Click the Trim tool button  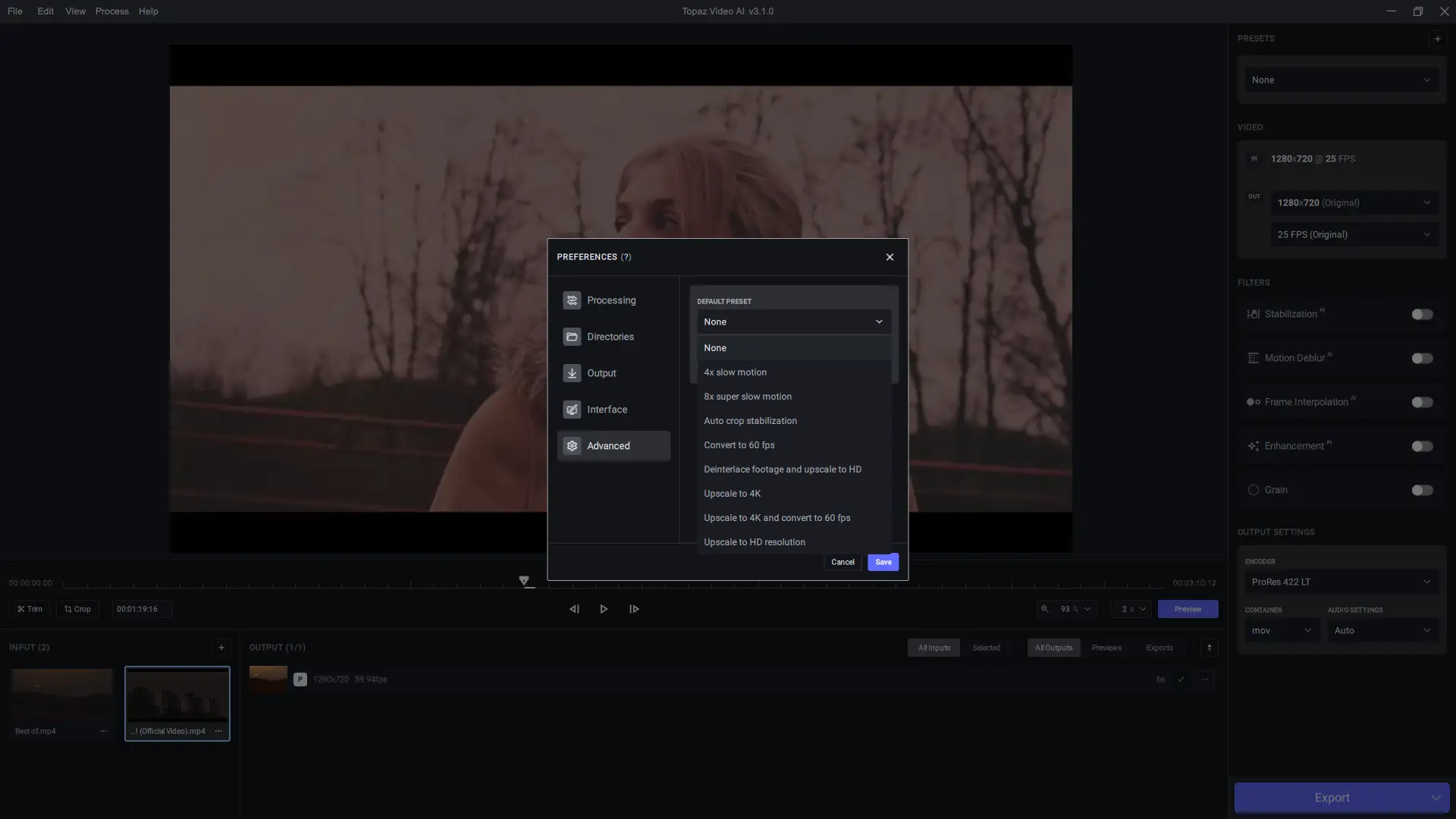(x=30, y=609)
